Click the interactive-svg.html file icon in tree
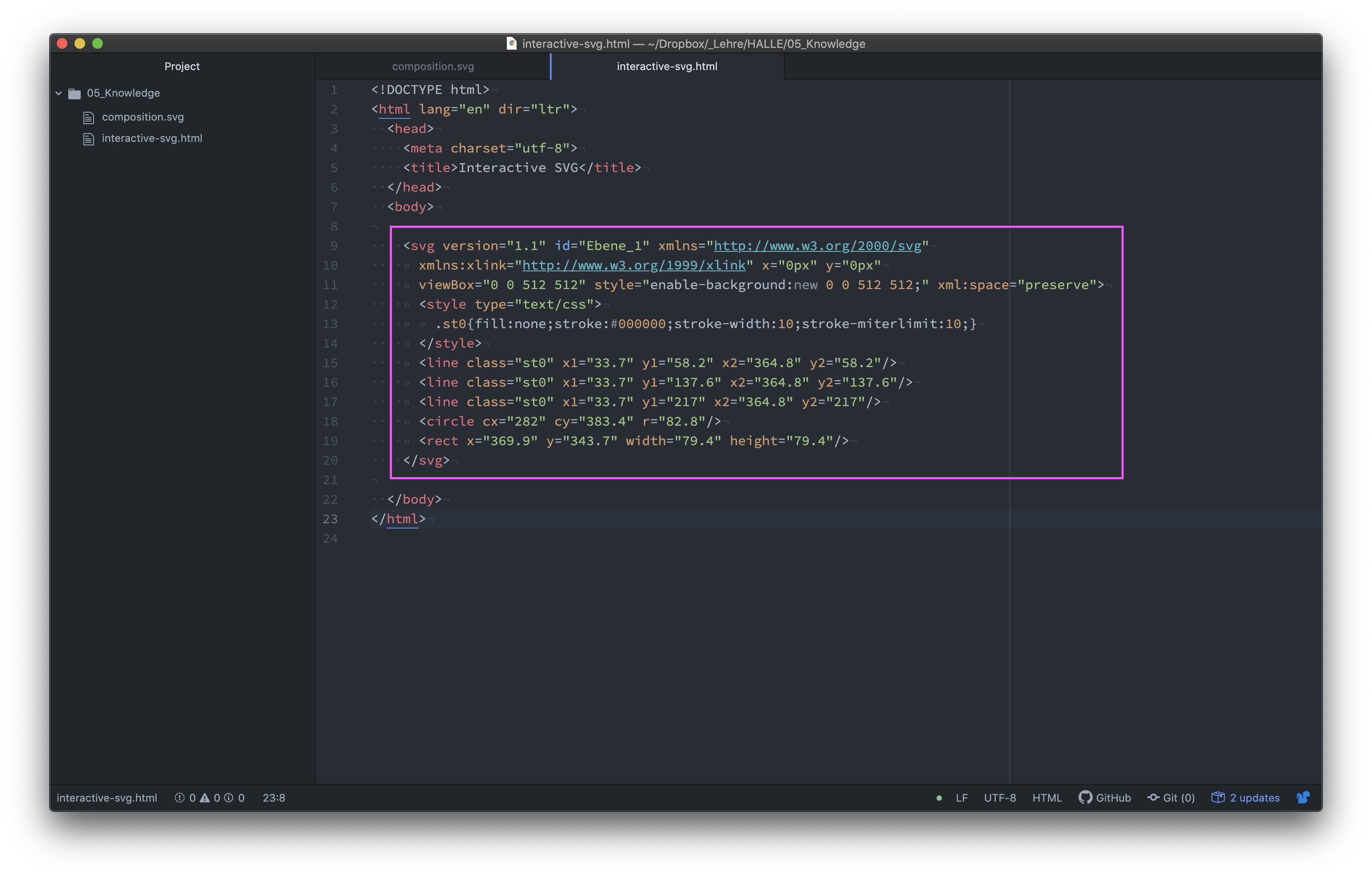 tap(88, 139)
